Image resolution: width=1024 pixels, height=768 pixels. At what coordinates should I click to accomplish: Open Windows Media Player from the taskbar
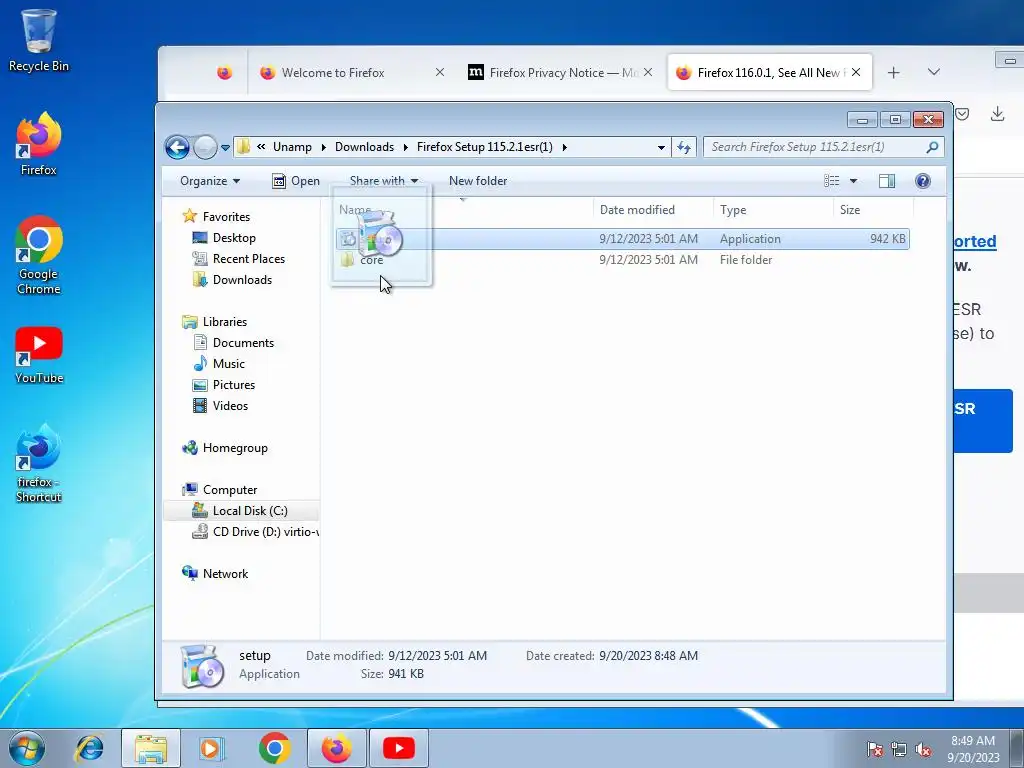(210, 748)
